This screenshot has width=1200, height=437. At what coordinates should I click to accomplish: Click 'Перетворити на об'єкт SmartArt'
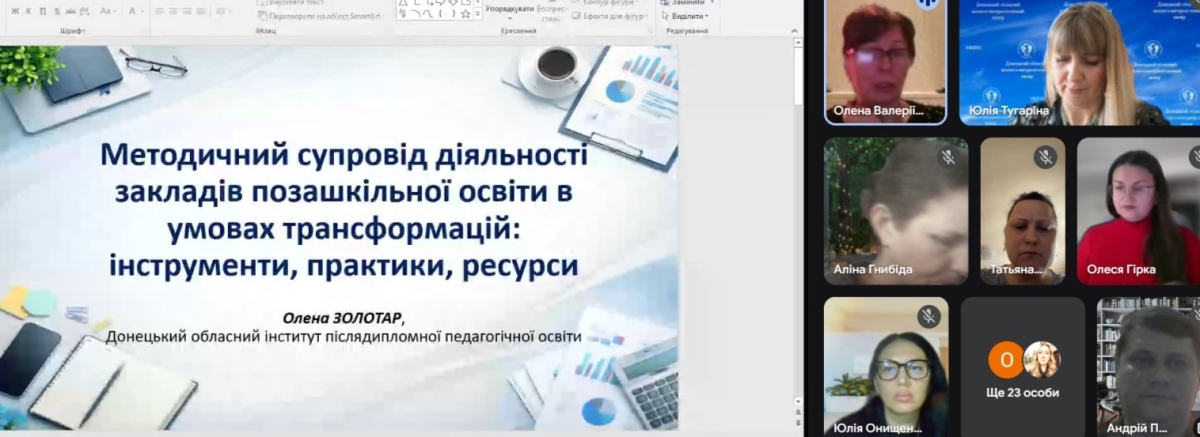(x=320, y=16)
